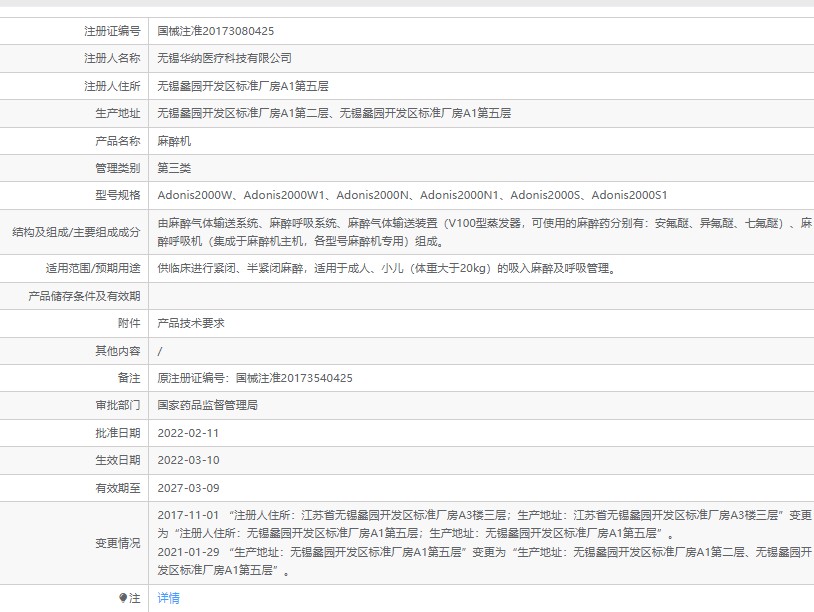
Task: Select product name 麻醉机
Action: (x=174, y=141)
